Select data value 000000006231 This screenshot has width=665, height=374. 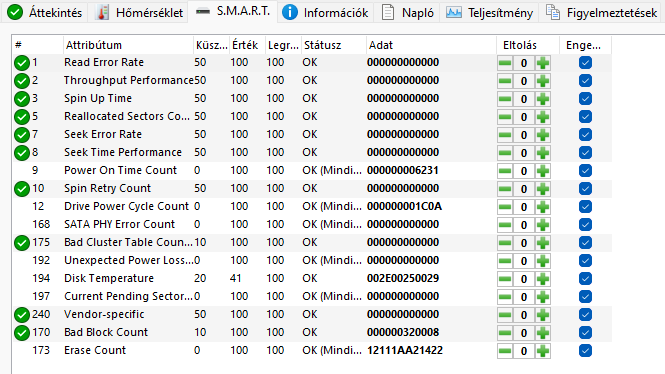tap(403, 170)
